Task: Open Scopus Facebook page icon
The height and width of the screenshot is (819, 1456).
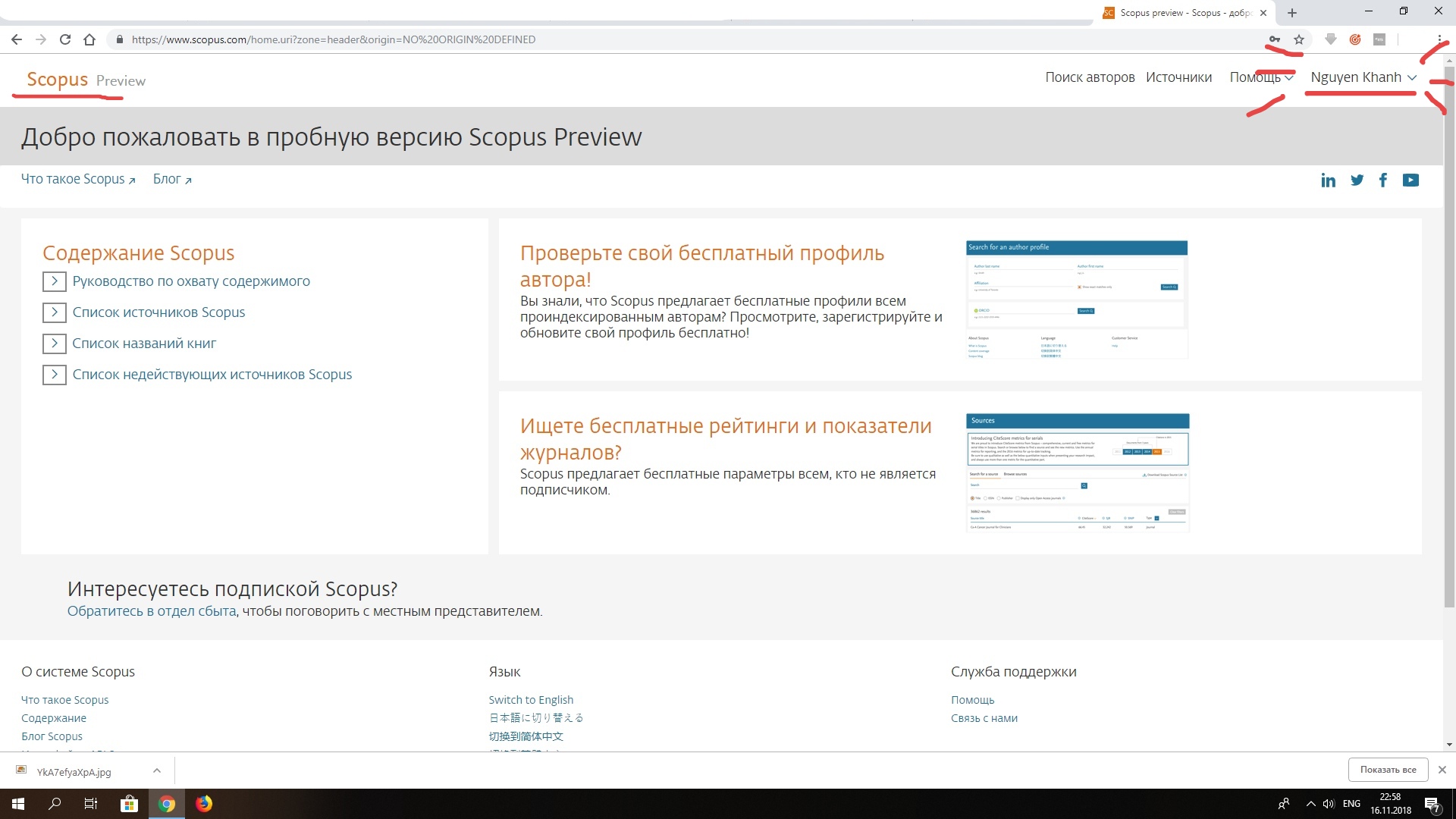Action: click(1383, 180)
